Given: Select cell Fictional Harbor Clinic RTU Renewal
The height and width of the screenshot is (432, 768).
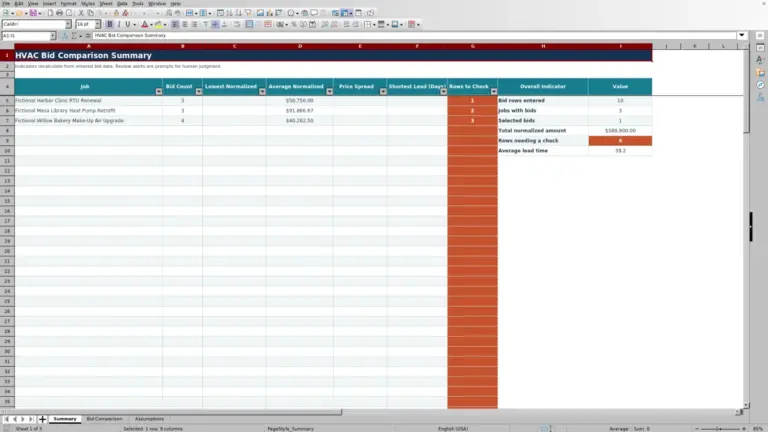Looking at the screenshot, I should click(x=88, y=100).
